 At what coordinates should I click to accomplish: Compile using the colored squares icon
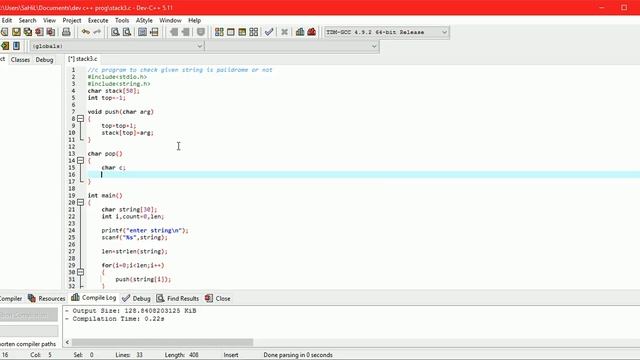(219, 32)
